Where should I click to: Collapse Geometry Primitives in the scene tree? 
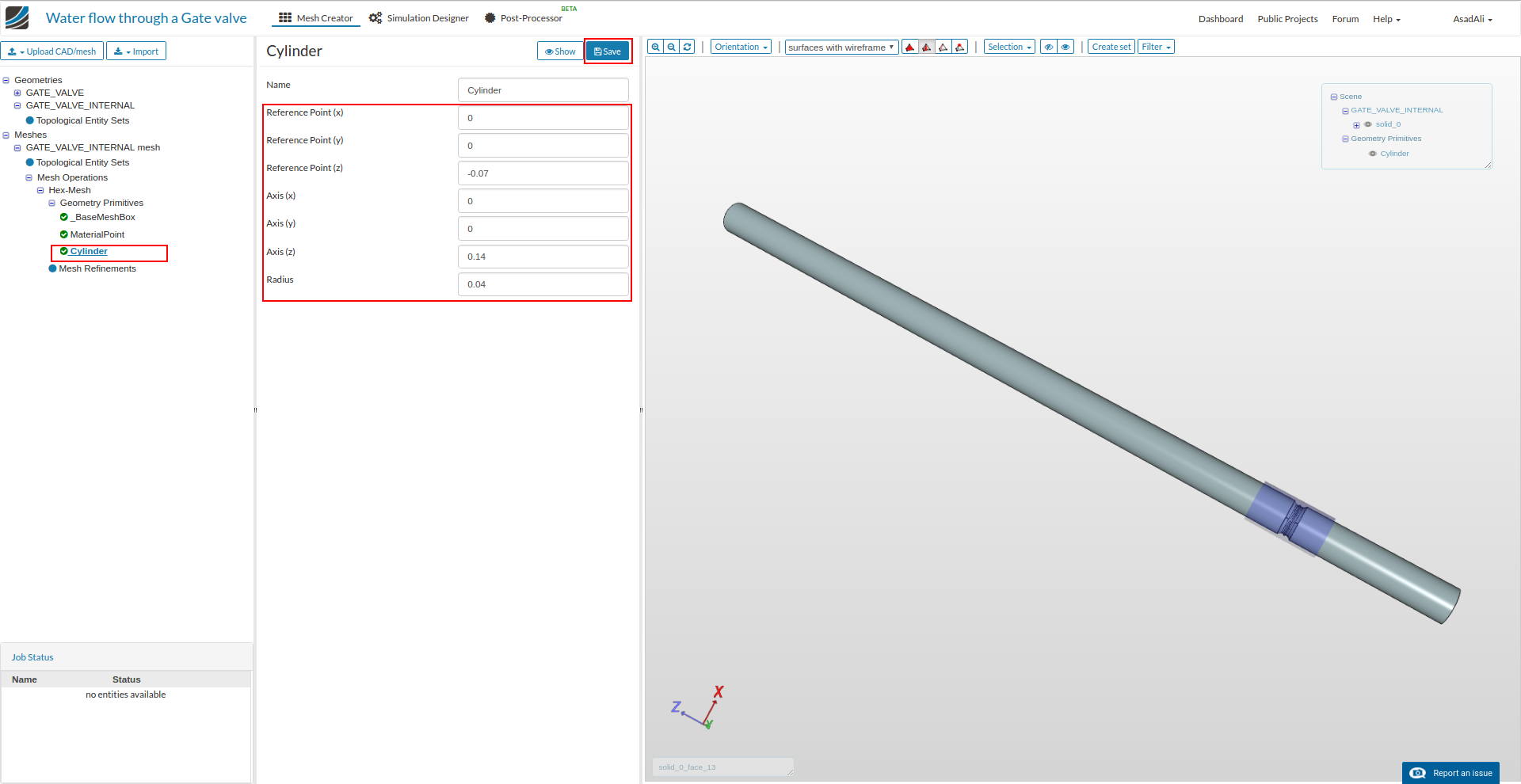pyautogui.click(x=1345, y=139)
